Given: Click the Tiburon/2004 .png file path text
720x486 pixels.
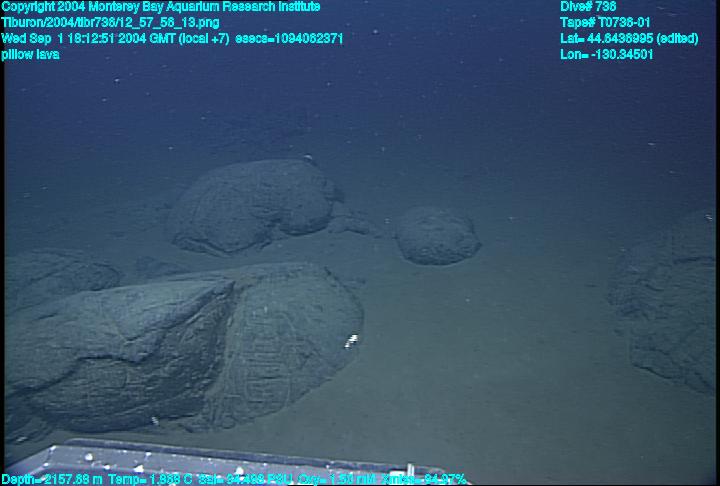Looking at the screenshot, I should 110,23.
